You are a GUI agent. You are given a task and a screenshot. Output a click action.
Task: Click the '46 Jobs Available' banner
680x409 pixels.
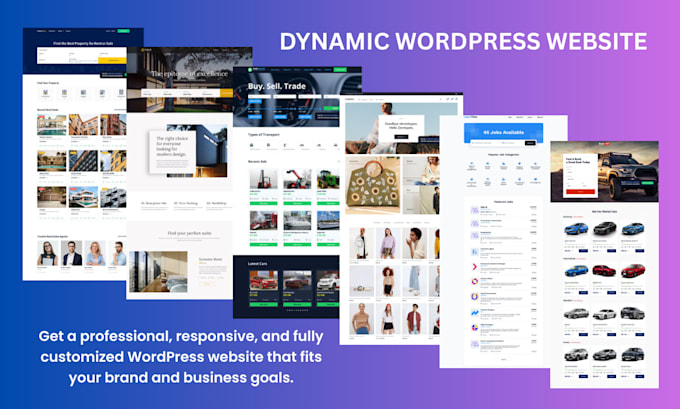503,132
